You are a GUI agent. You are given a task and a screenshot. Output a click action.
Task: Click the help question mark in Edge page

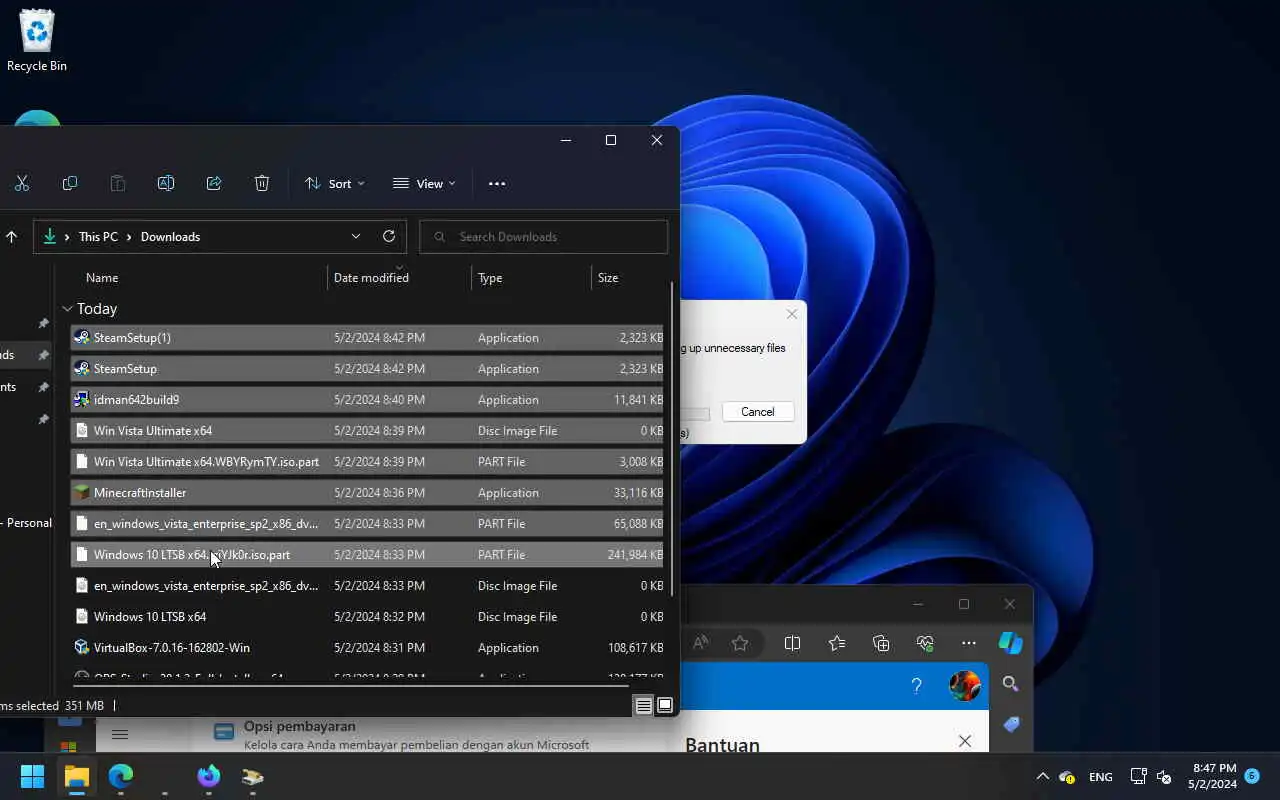tap(916, 686)
